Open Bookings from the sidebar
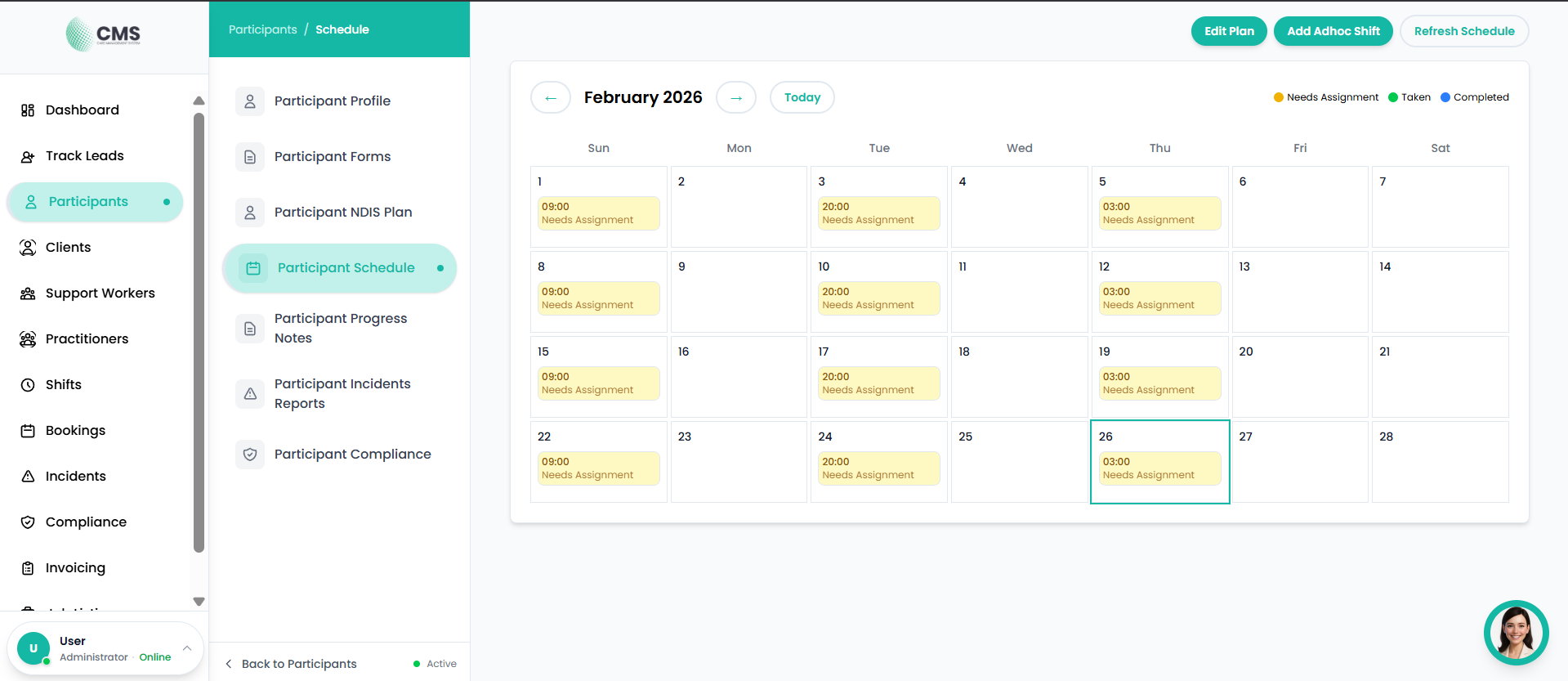The height and width of the screenshot is (681, 1568). 95,431
